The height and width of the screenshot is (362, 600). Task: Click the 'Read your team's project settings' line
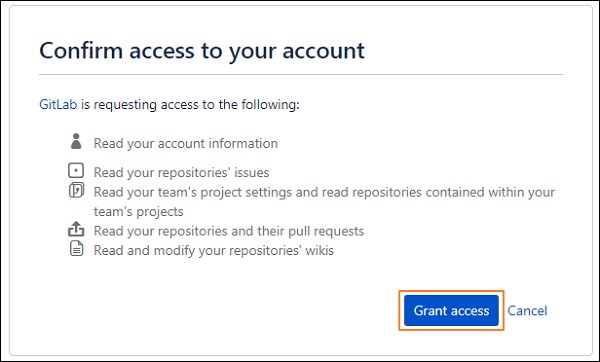click(x=324, y=192)
